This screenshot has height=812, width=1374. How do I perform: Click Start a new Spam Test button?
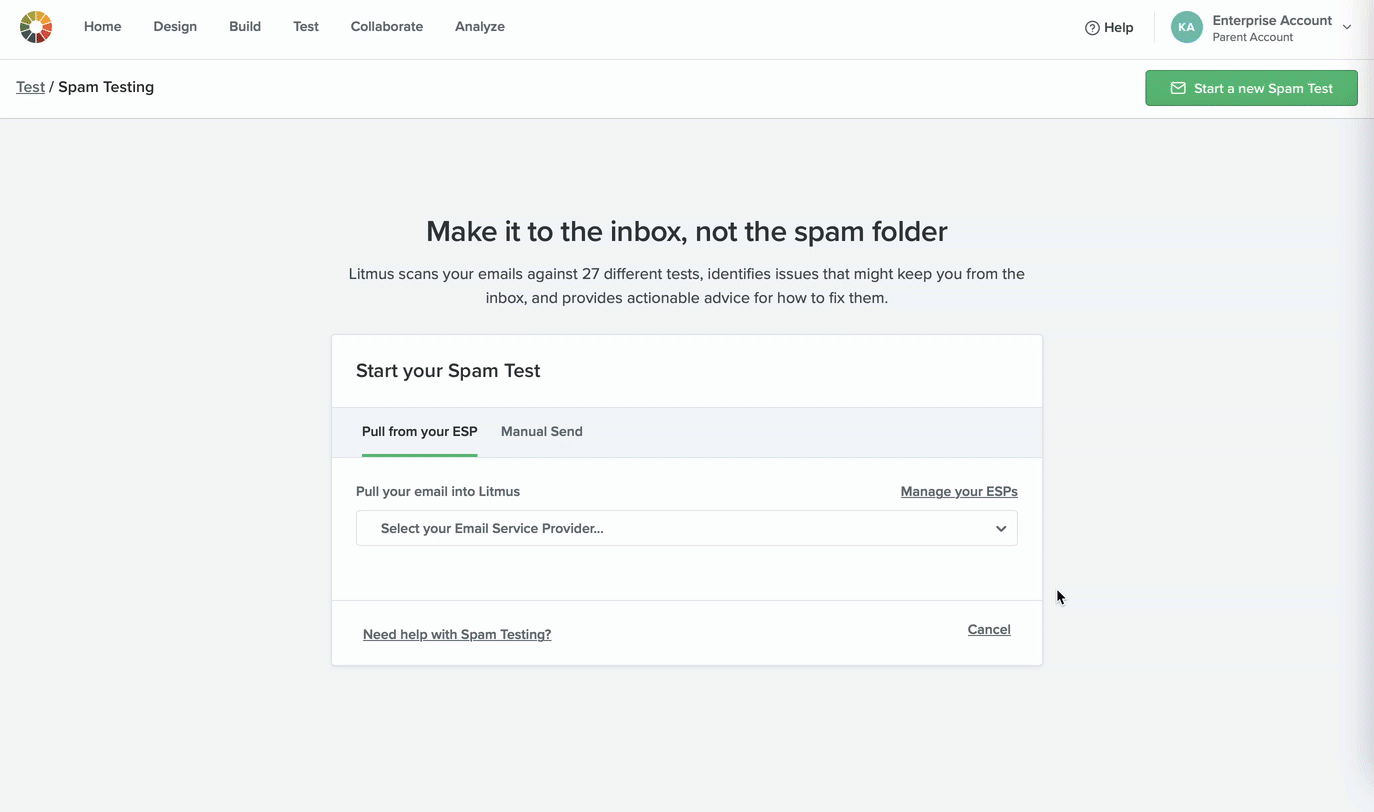pos(1251,88)
